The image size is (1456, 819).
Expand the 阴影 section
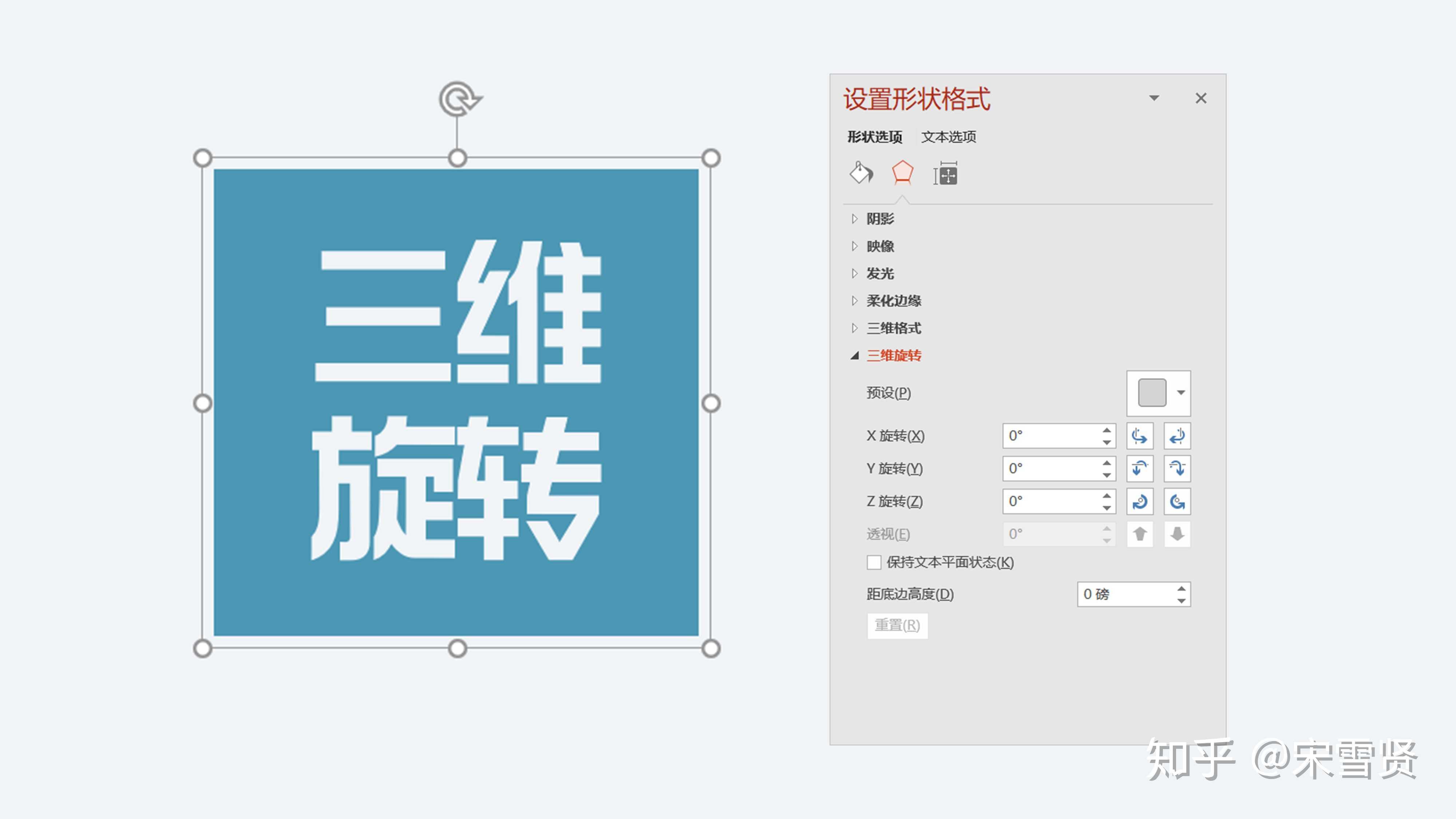(873, 219)
